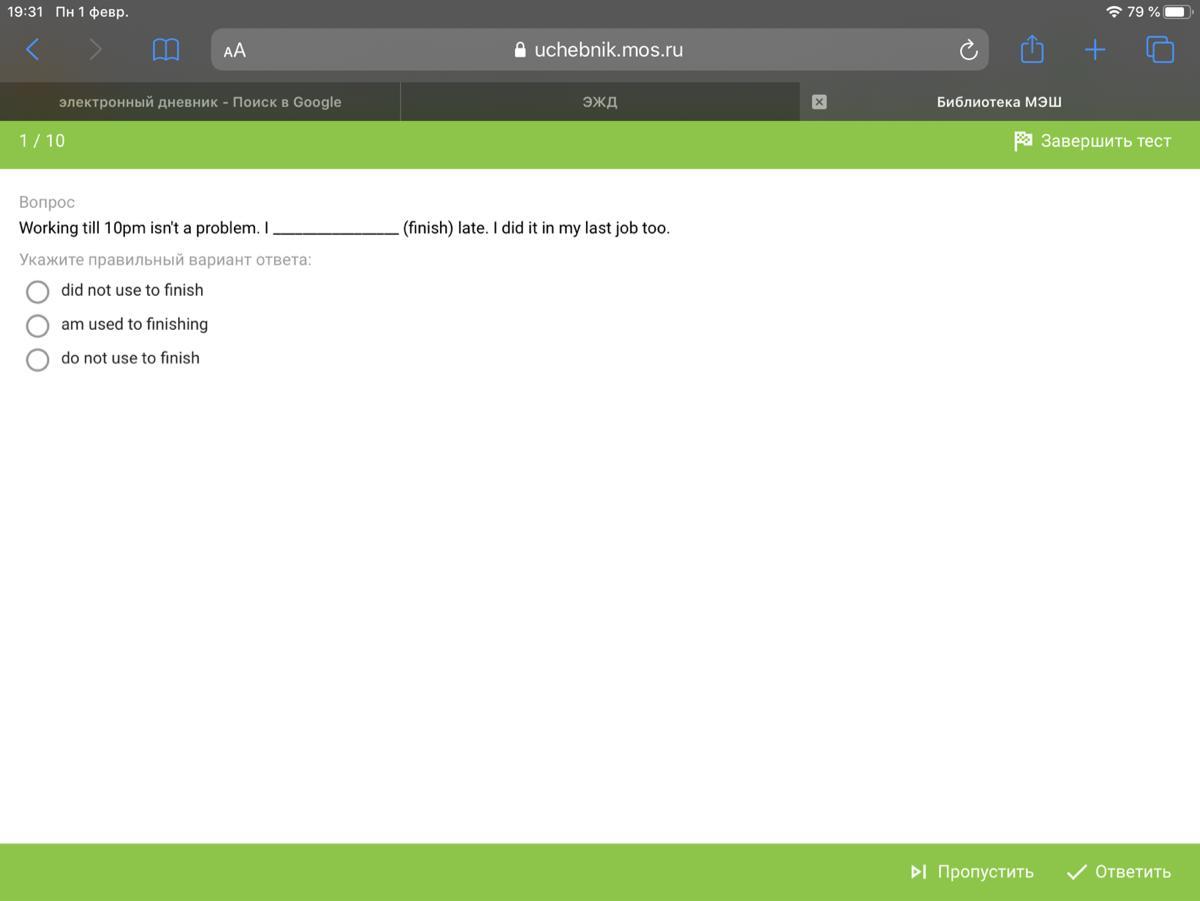Switch to the ЭЖД tab
The height and width of the screenshot is (901, 1200).
[600, 102]
